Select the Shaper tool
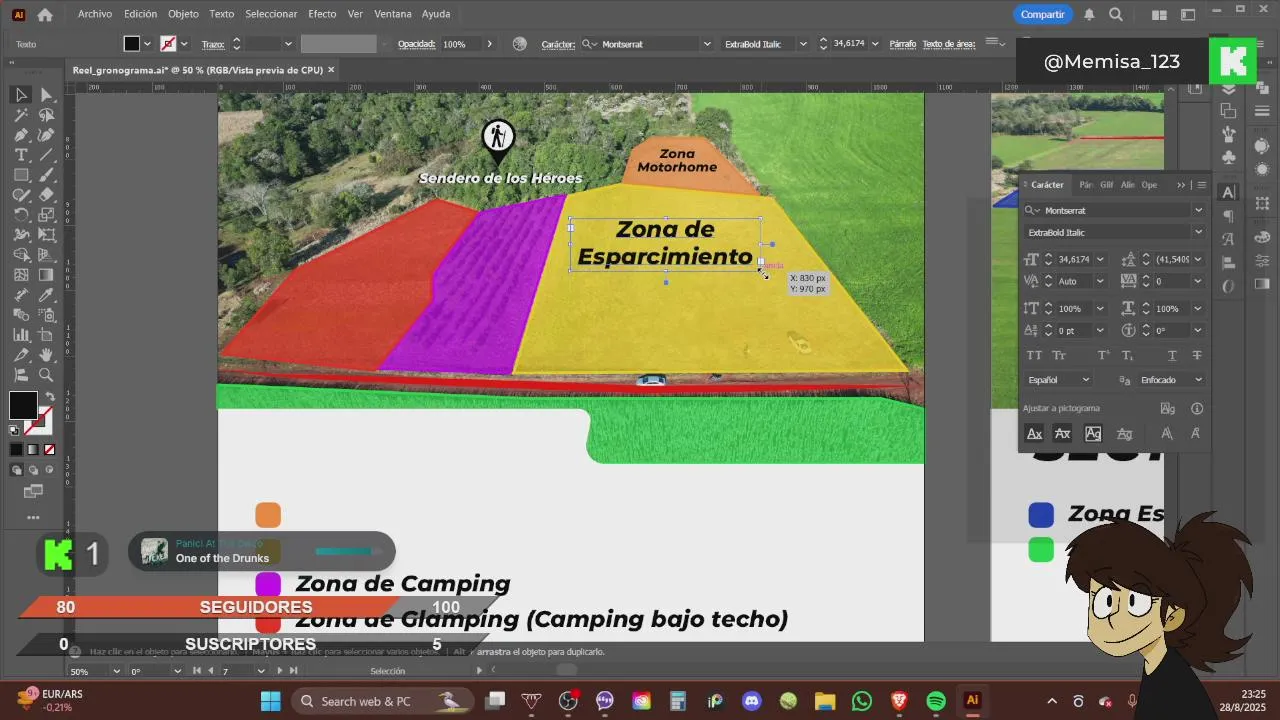This screenshot has height=720, width=1280. click(21, 195)
